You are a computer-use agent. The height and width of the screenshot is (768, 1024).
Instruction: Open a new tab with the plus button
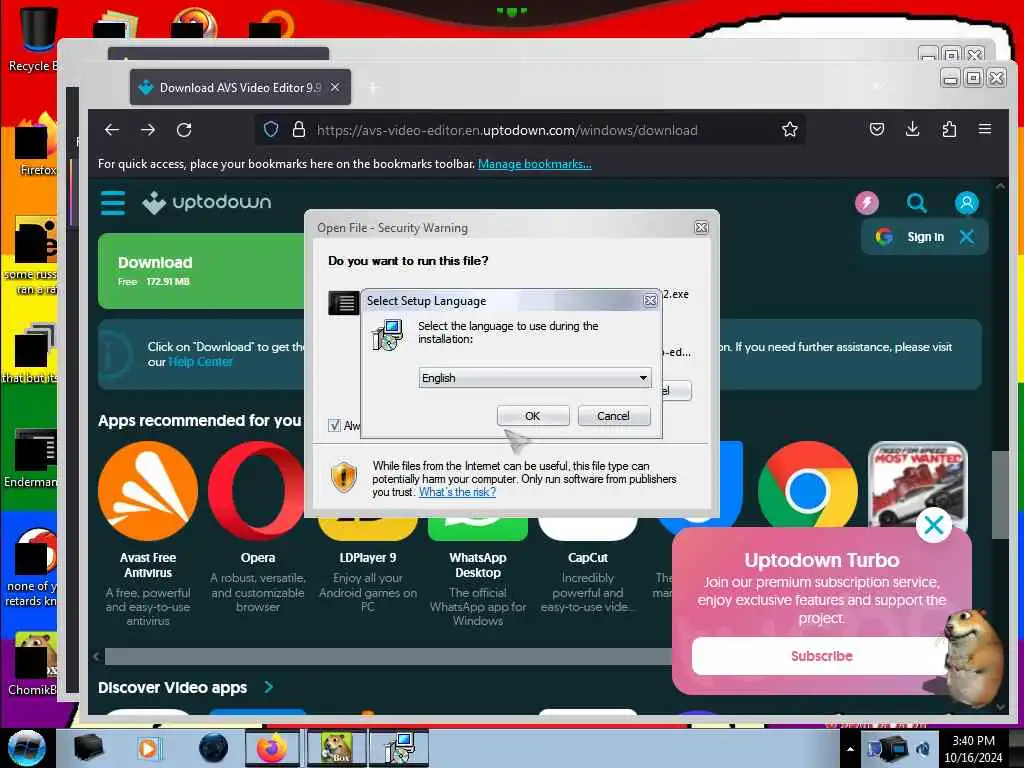pos(373,88)
